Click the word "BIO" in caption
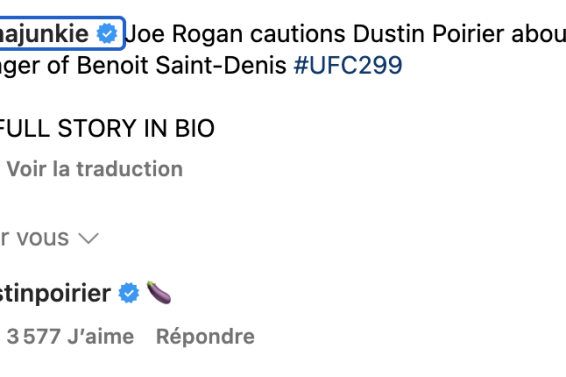This screenshot has width=566, height=377. tap(195, 128)
